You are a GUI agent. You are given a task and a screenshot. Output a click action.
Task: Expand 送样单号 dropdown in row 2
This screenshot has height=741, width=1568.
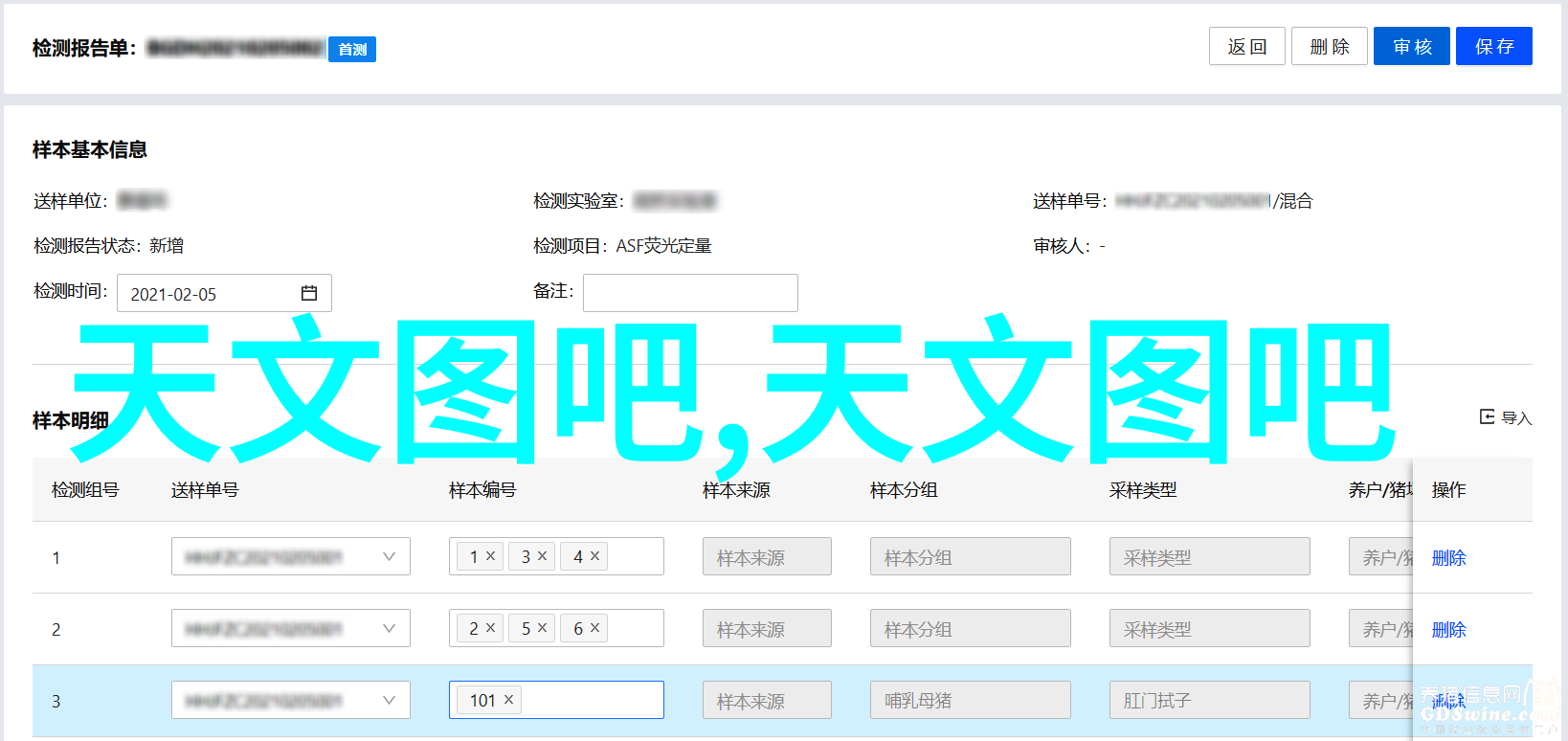(389, 628)
